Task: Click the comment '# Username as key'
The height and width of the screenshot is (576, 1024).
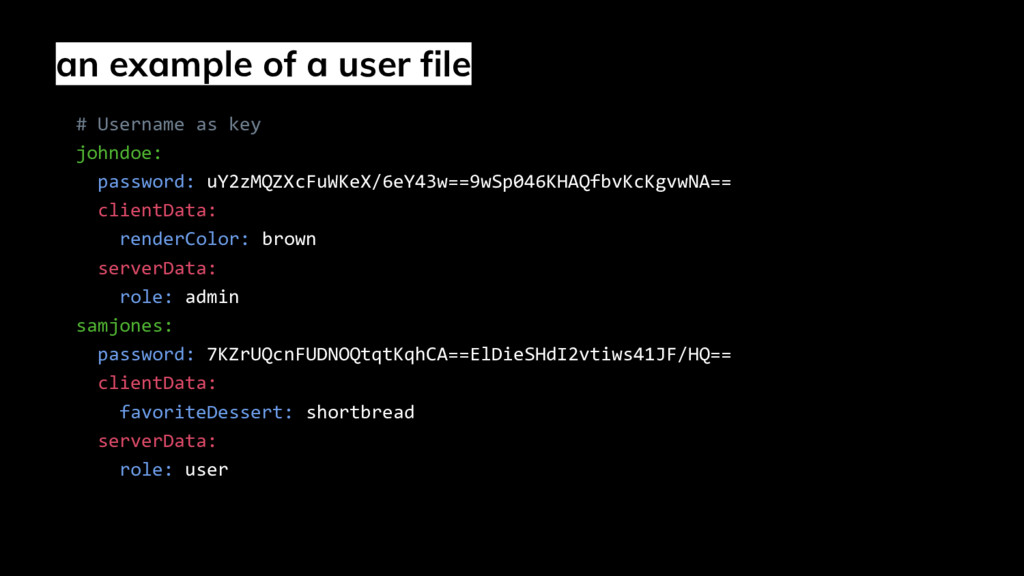Action: pyautogui.click(x=168, y=124)
